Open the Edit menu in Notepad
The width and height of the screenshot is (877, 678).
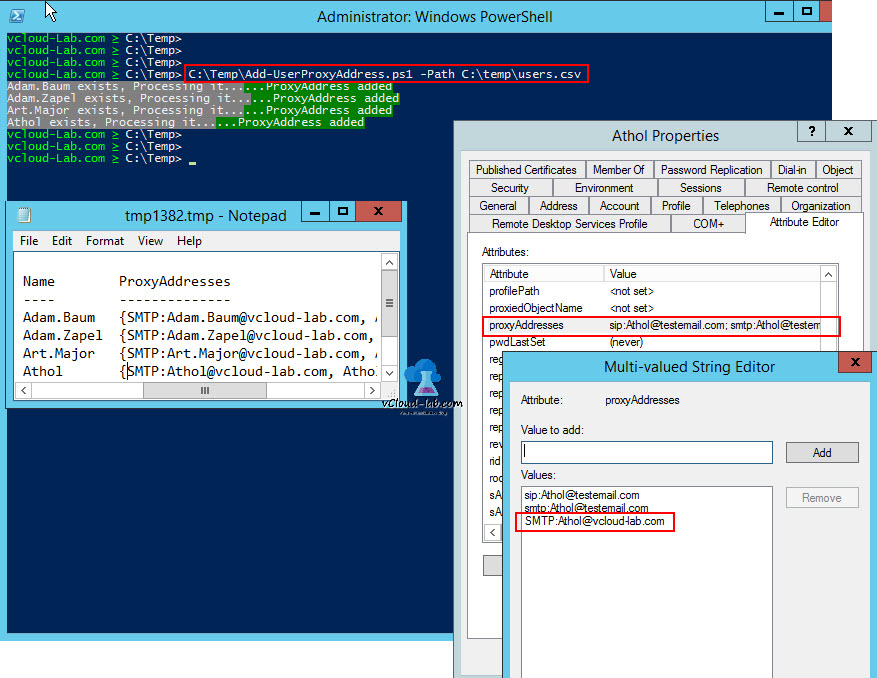[60, 240]
